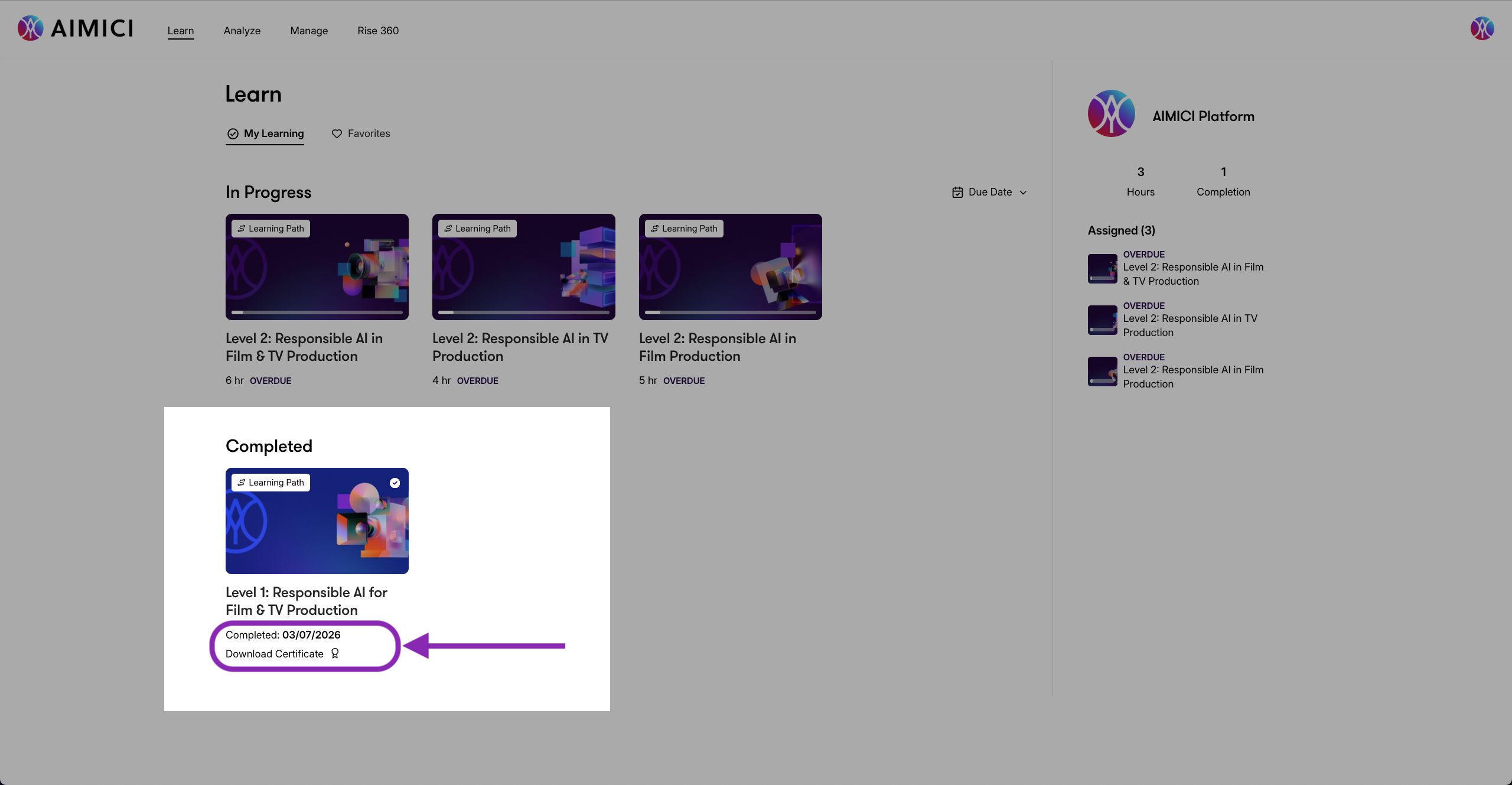Click OVERDUE label under 6 hr course
The image size is (1512, 785).
(271, 381)
